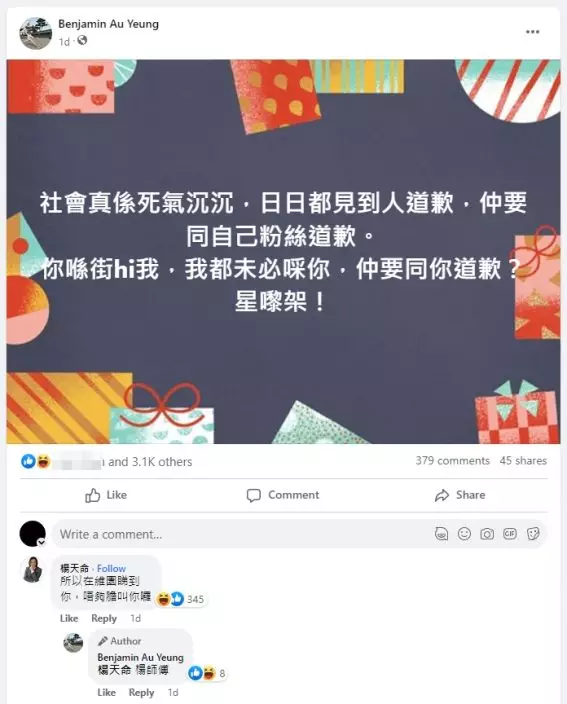Click the Share button under the post

[460, 495]
